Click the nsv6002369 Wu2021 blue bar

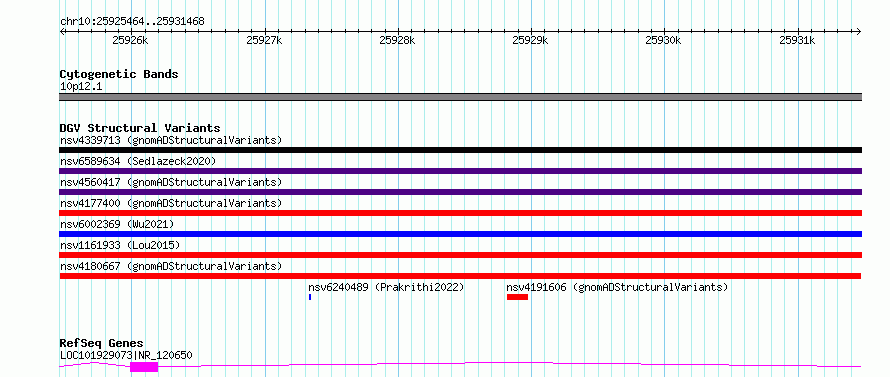[460, 234]
